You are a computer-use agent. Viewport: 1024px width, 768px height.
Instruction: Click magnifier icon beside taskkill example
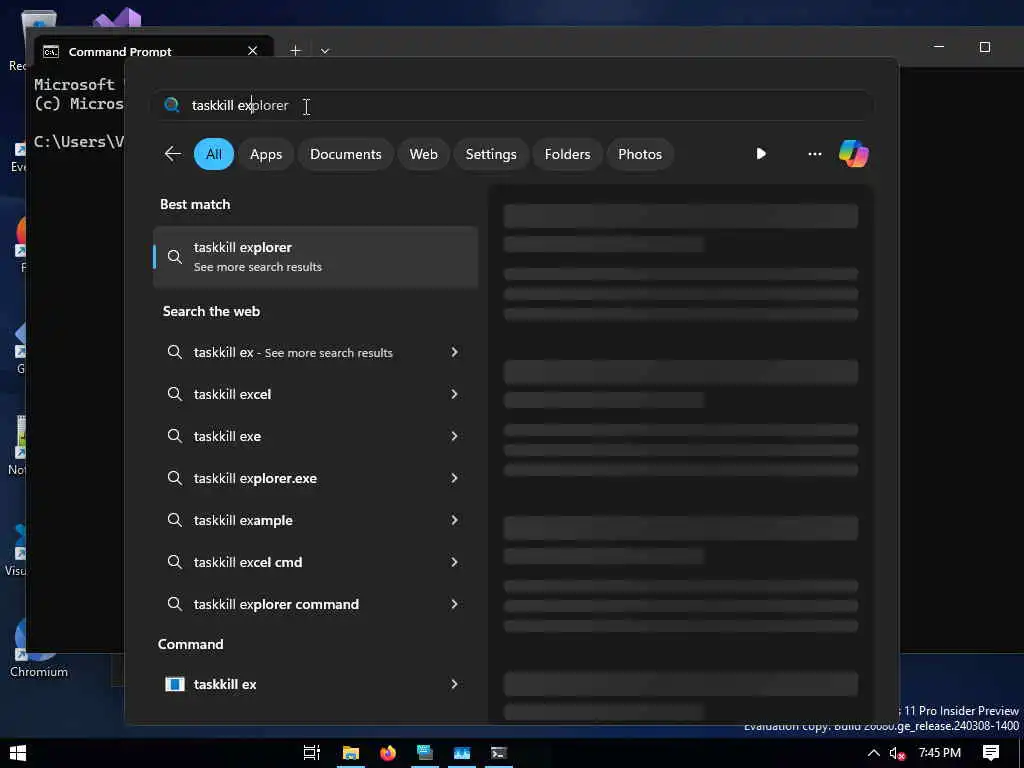click(174, 520)
